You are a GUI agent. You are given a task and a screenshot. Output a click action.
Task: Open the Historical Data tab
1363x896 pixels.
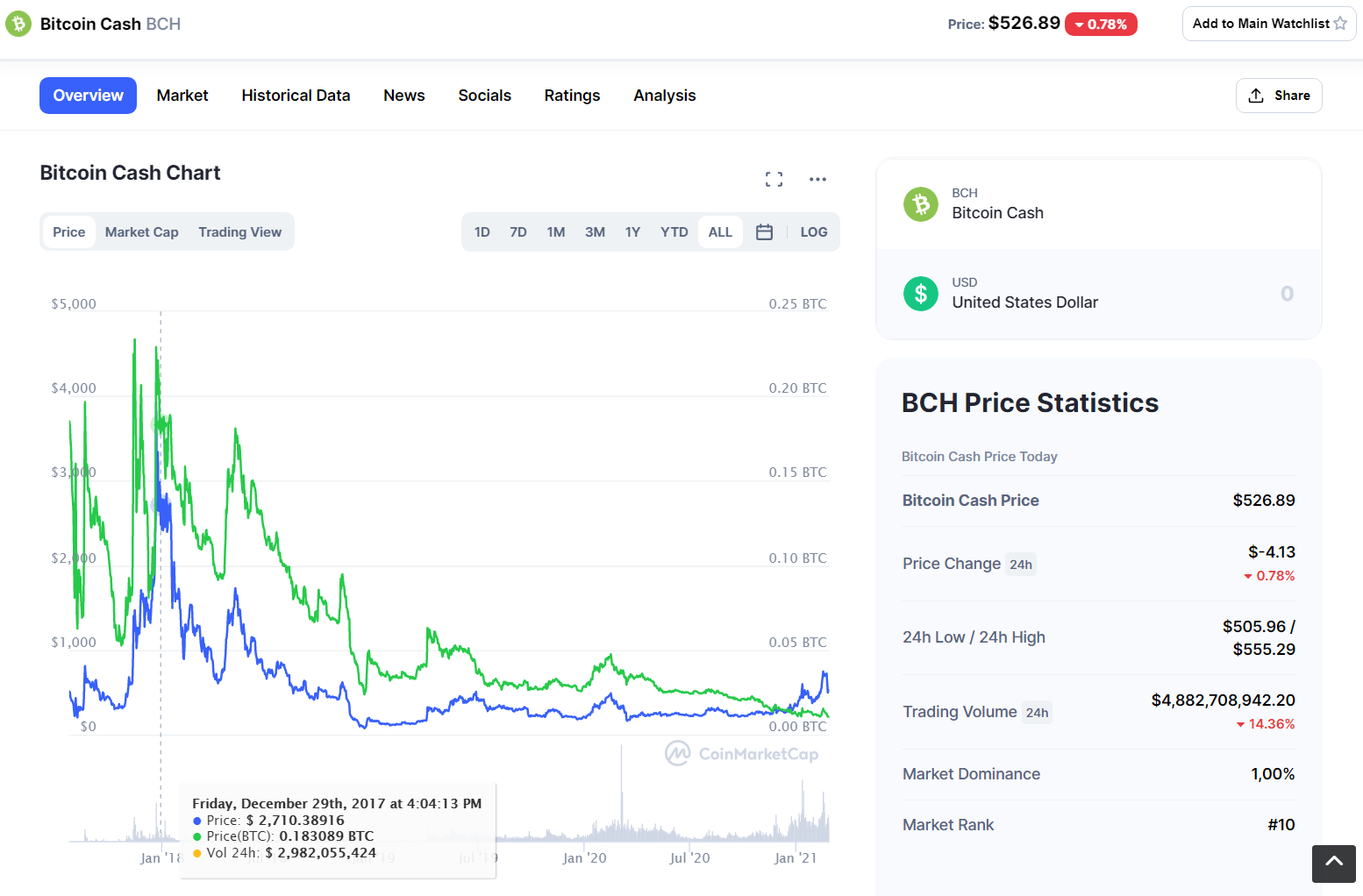[296, 96]
